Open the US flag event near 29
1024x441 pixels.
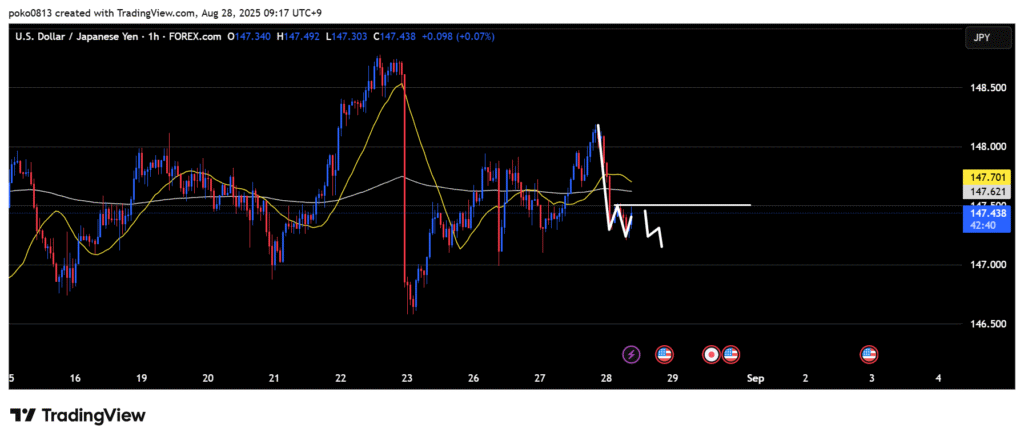(x=664, y=354)
